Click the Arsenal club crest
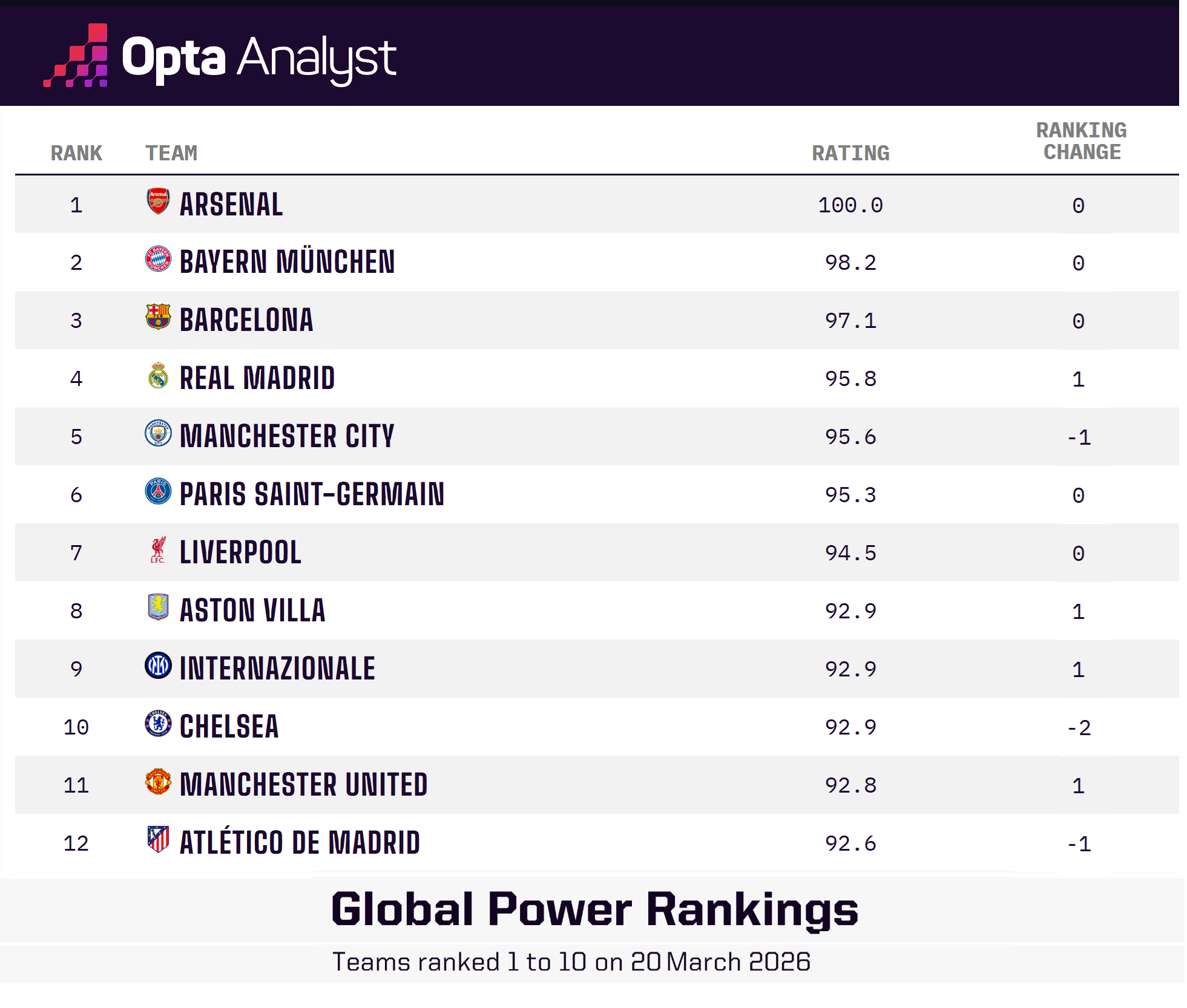The height and width of the screenshot is (1008, 1187). pyautogui.click(x=158, y=201)
